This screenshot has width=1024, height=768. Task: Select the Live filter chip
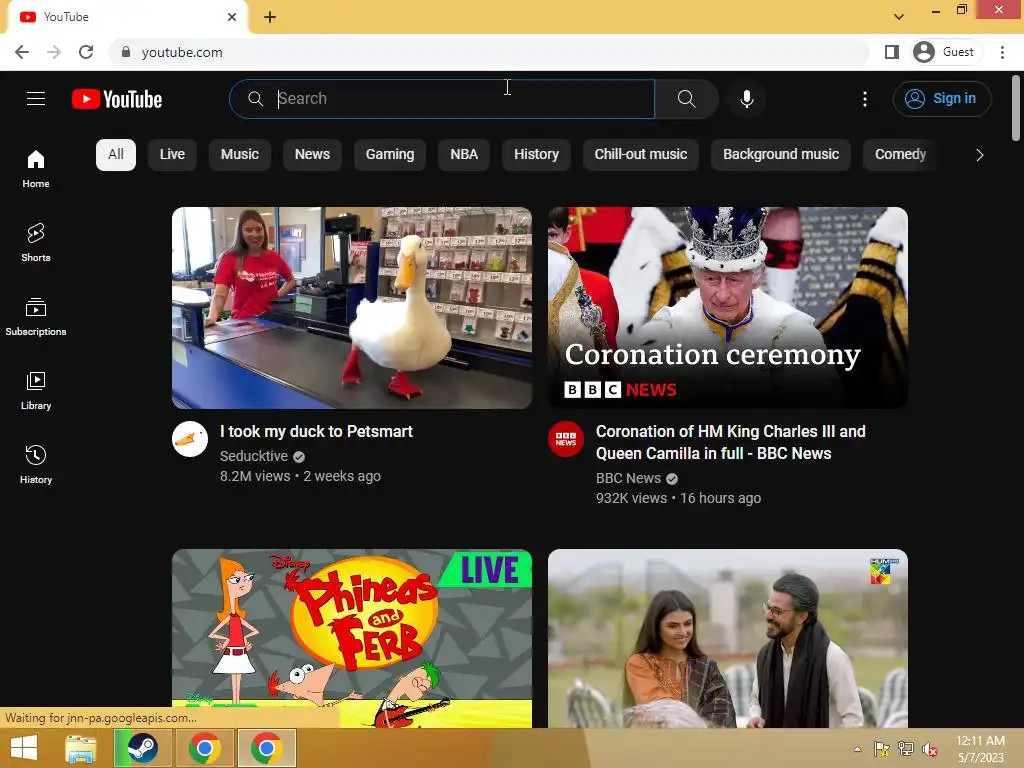tap(172, 155)
